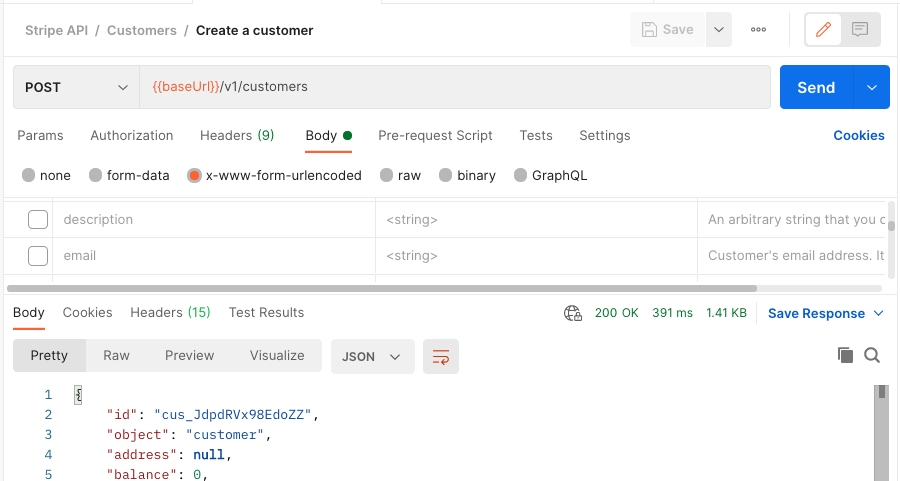Open the POST method dropdown
900x481 pixels.
(76, 87)
